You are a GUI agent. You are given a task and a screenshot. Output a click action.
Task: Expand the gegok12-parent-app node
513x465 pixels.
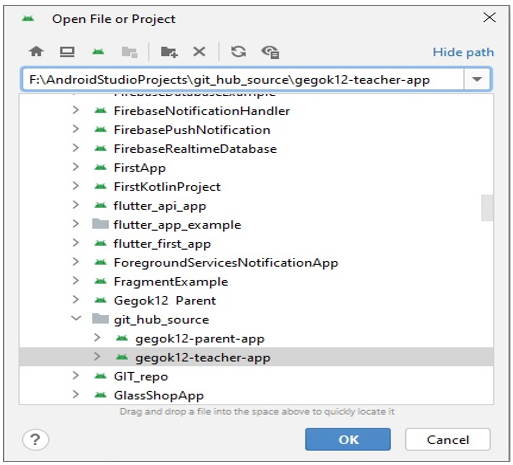tap(97, 338)
